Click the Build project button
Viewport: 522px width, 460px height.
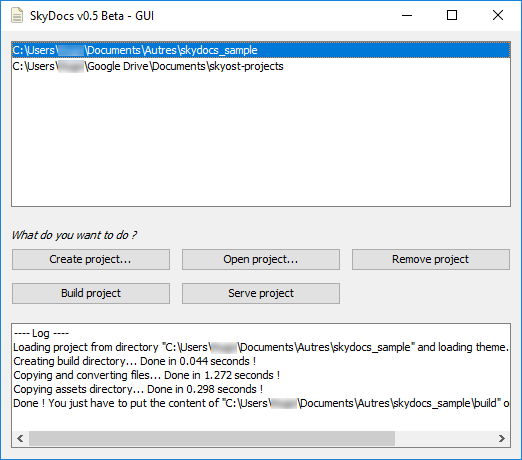91,293
